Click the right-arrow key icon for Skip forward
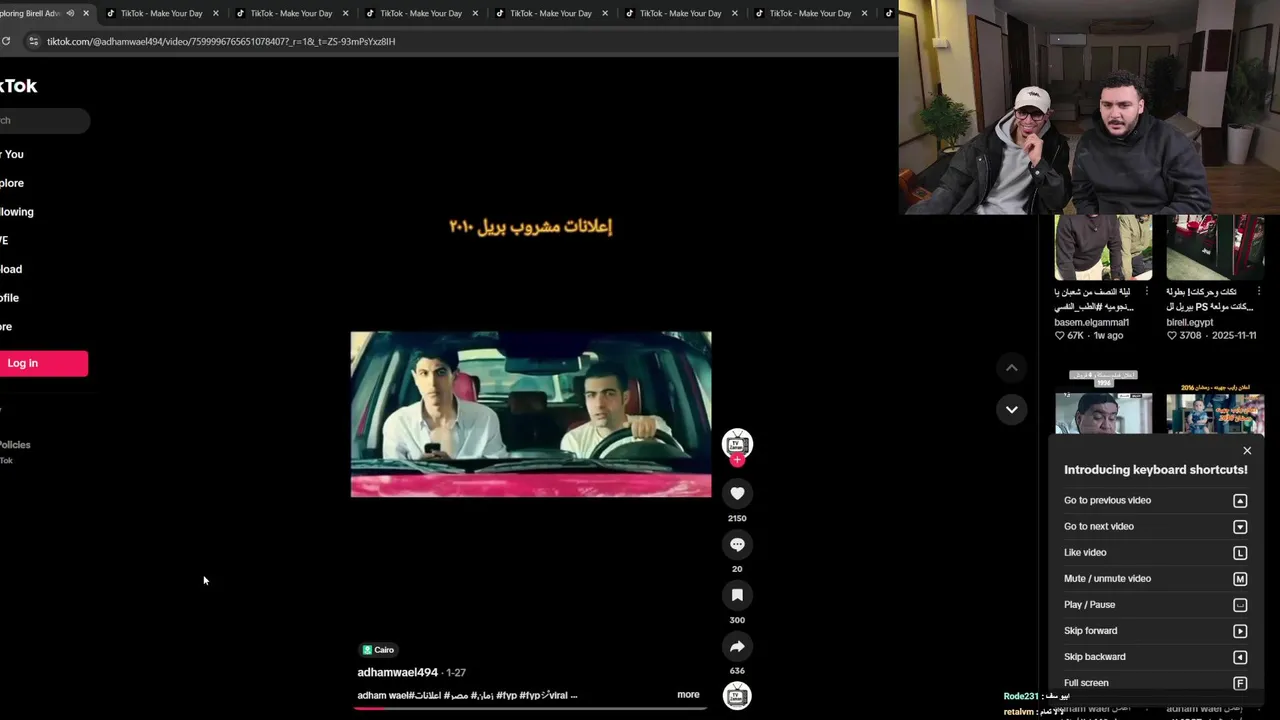 (1240, 631)
